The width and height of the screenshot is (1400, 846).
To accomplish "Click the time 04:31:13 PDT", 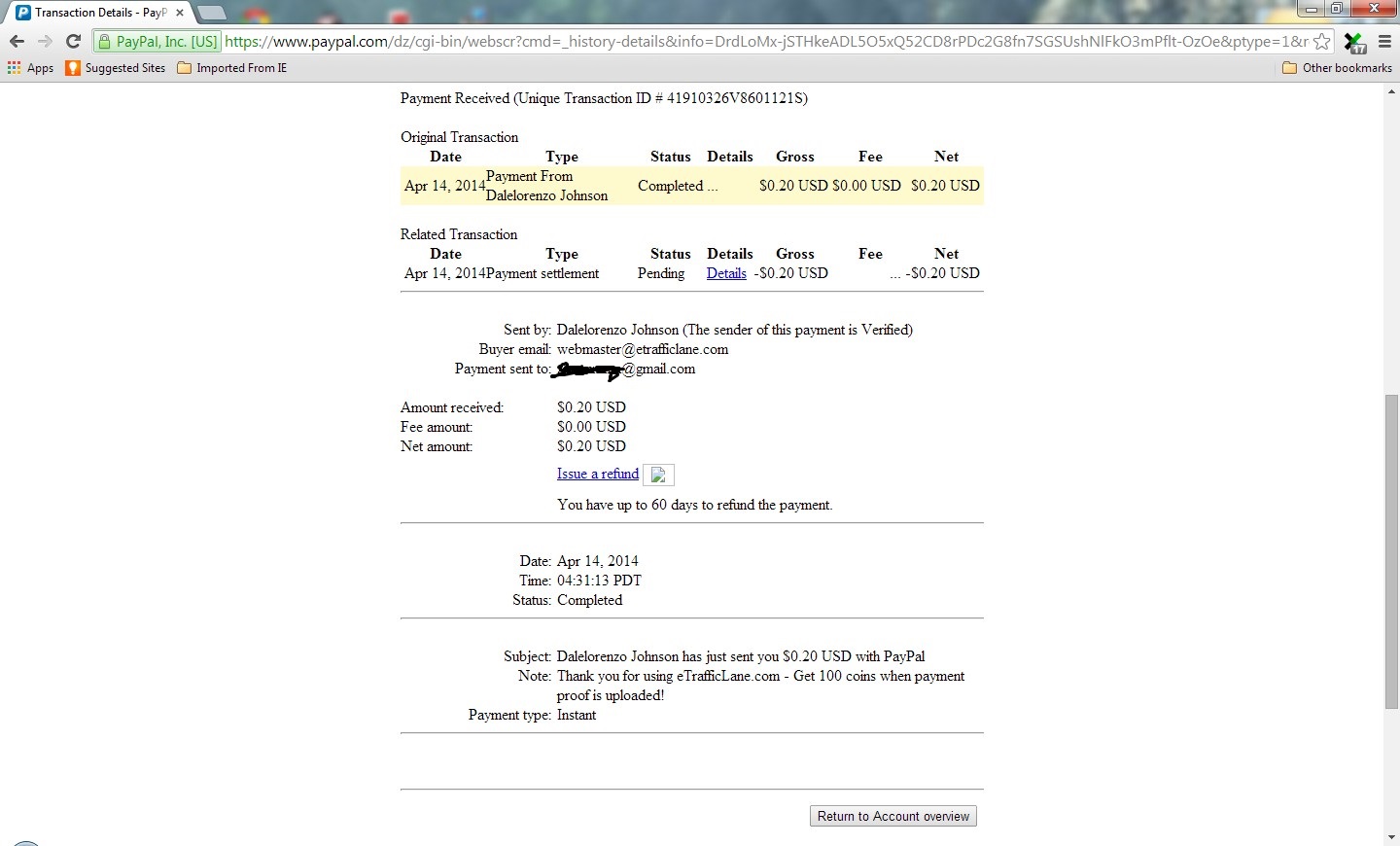I will (599, 581).
